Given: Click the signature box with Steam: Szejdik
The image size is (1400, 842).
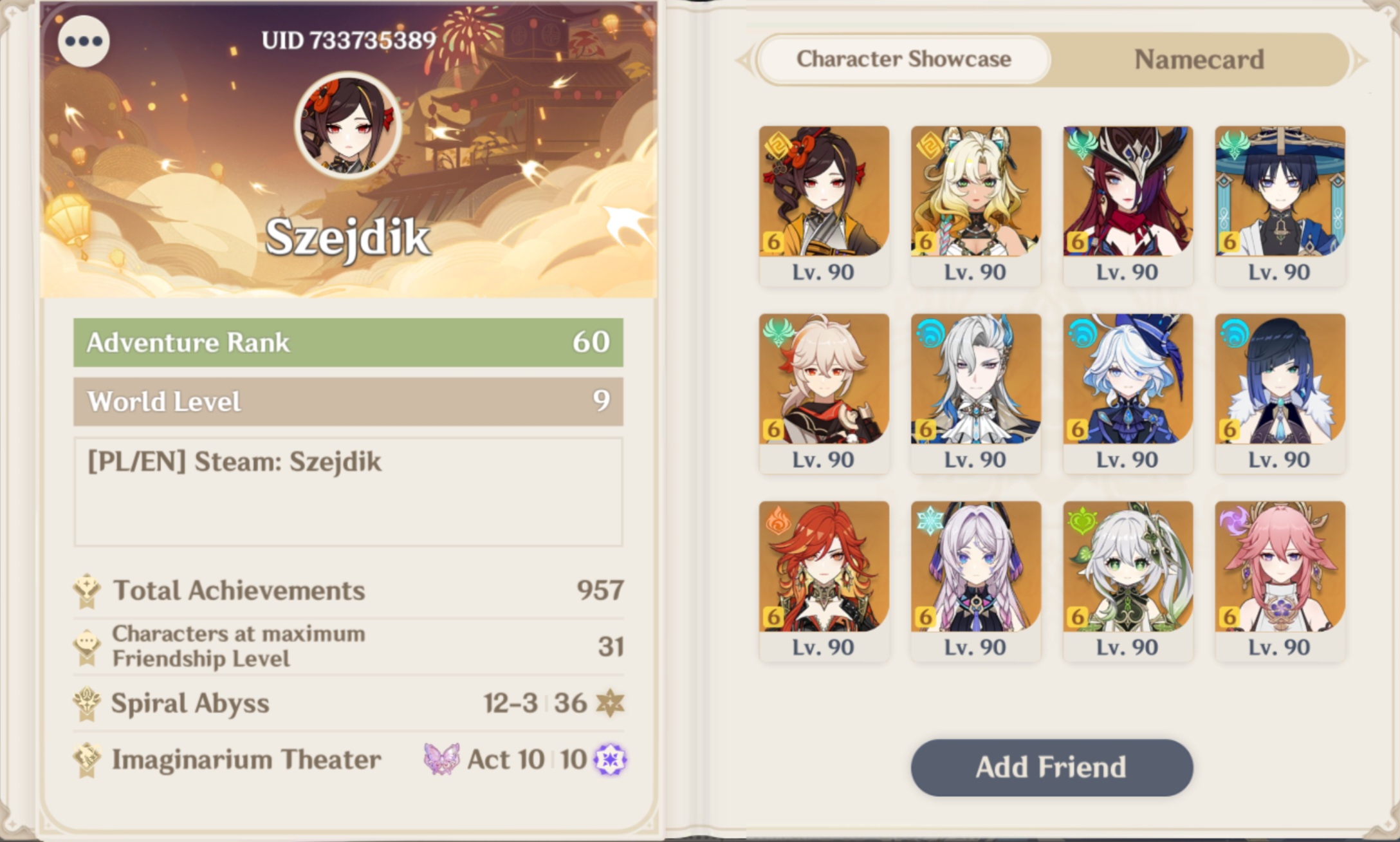Looking at the screenshot, I should [x=348, y=492].
